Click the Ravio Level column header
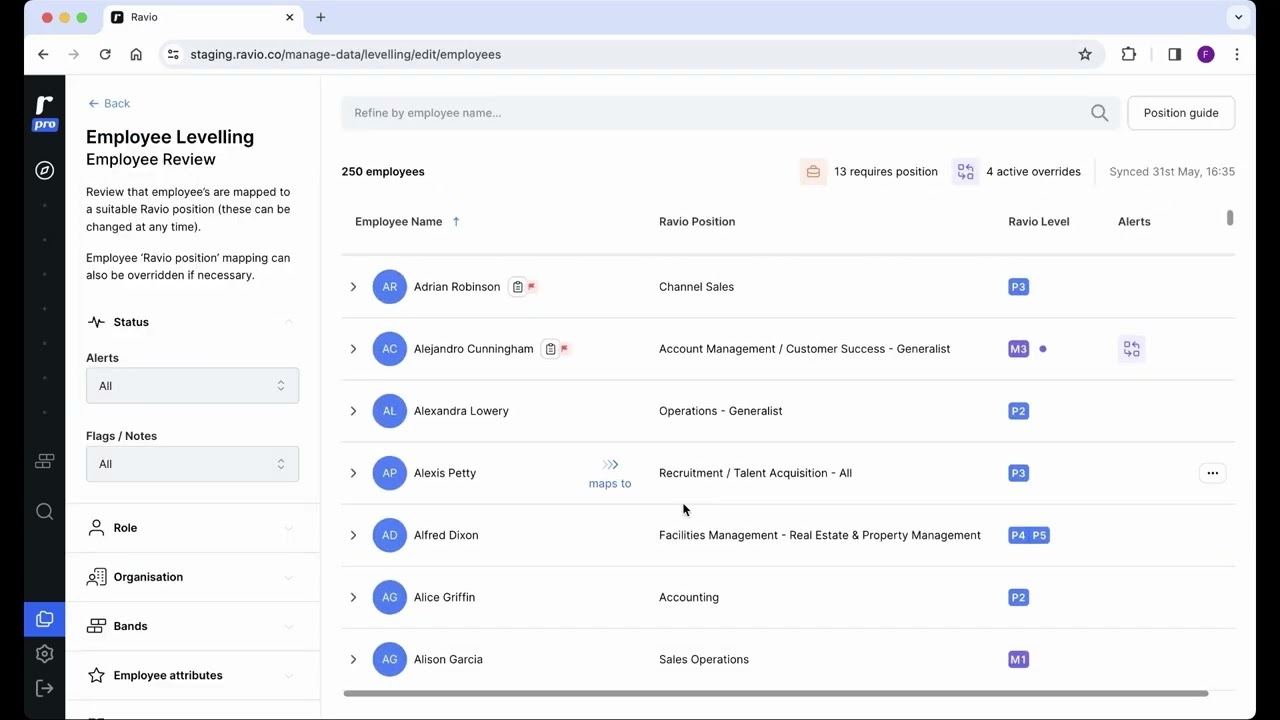 point(1039,222)
